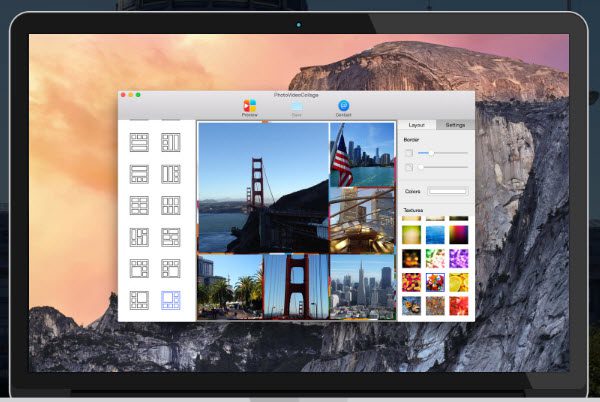Select the palm trees photo in collage
This screenshot has height=402, width=600.
229,286
